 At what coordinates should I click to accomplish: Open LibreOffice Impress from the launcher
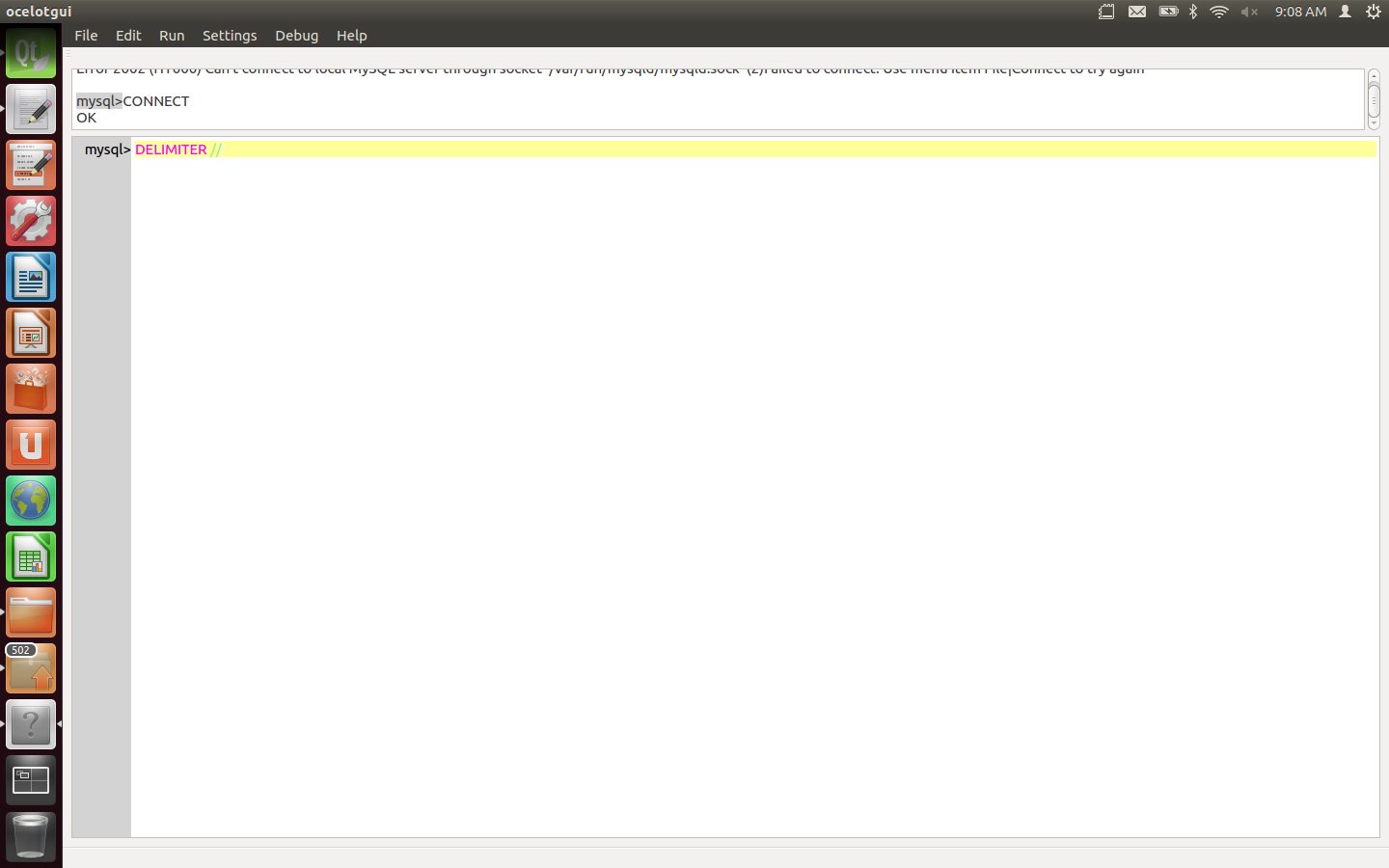[31, 334]
